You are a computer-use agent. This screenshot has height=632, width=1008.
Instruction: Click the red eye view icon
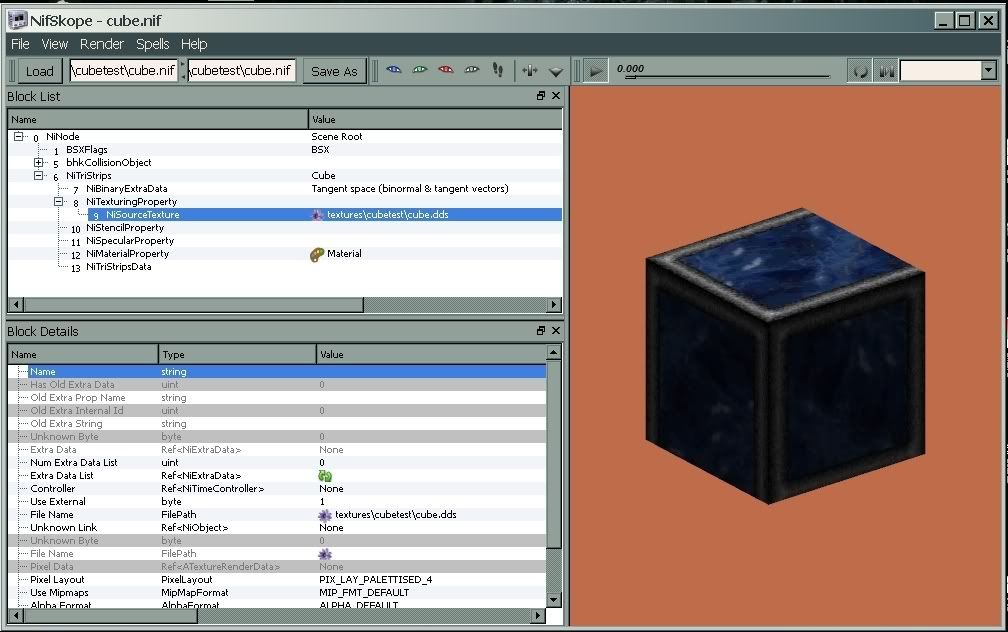coord(446,70)
